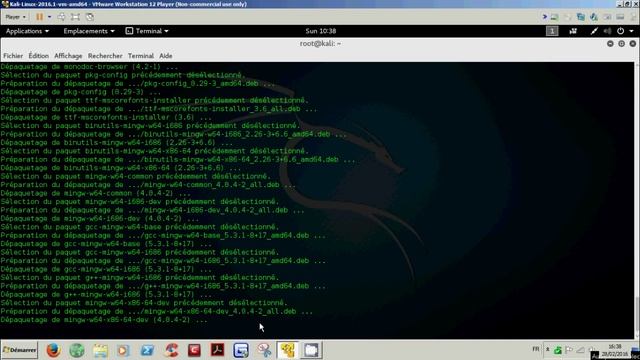The width and height of the screenshot is (640, 360).
Task: Click the 'root@kali: ~' window title
Action: coord(320,43)
